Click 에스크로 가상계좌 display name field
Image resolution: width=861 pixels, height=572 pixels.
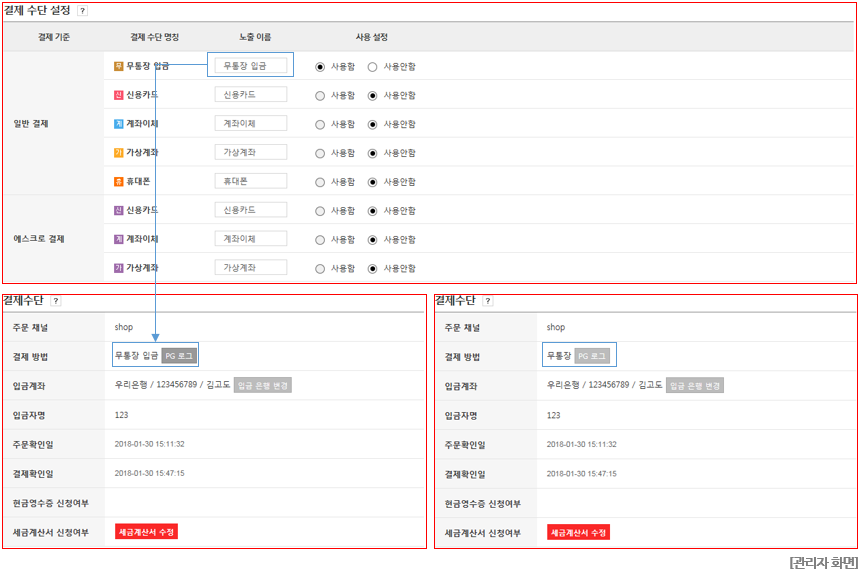point(251,267)
